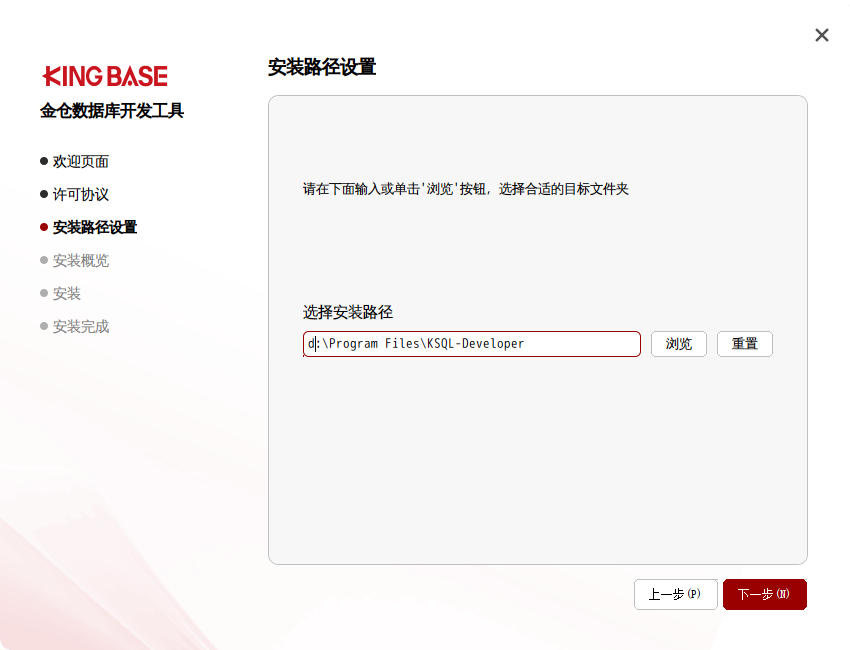Viewport: 850px width, 650px height.
Task: Click the KINGBASE logo
Action: coord(105,76)
